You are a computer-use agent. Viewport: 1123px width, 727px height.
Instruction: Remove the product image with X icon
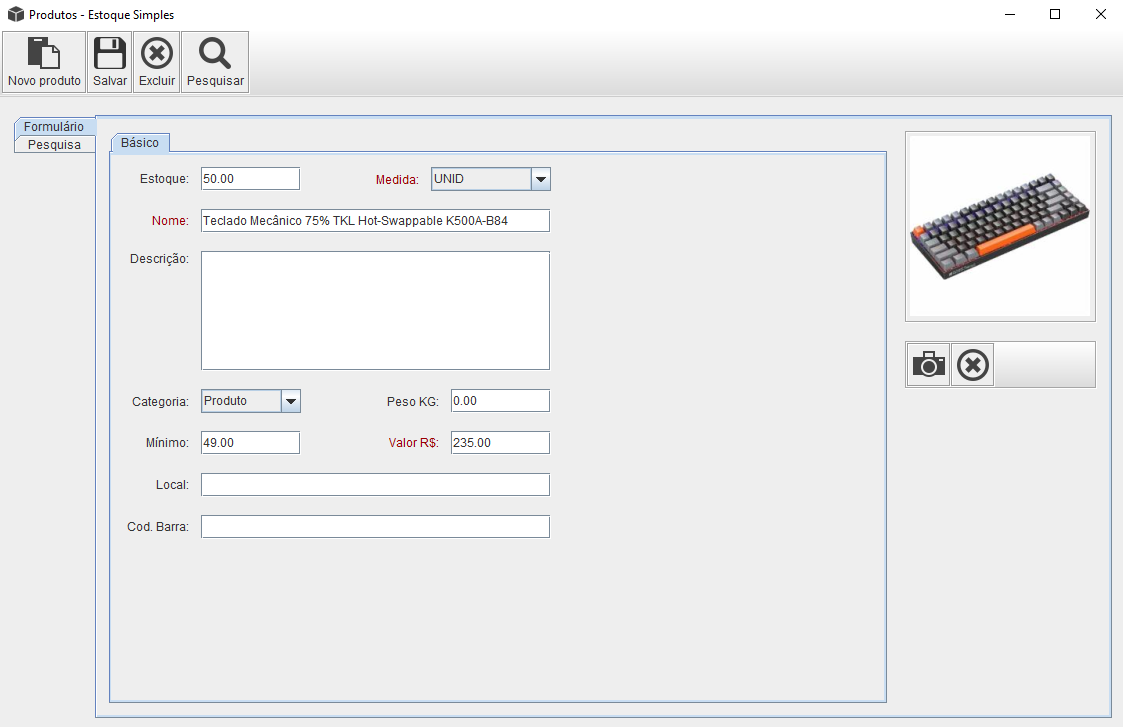click(x=973, y=365)
